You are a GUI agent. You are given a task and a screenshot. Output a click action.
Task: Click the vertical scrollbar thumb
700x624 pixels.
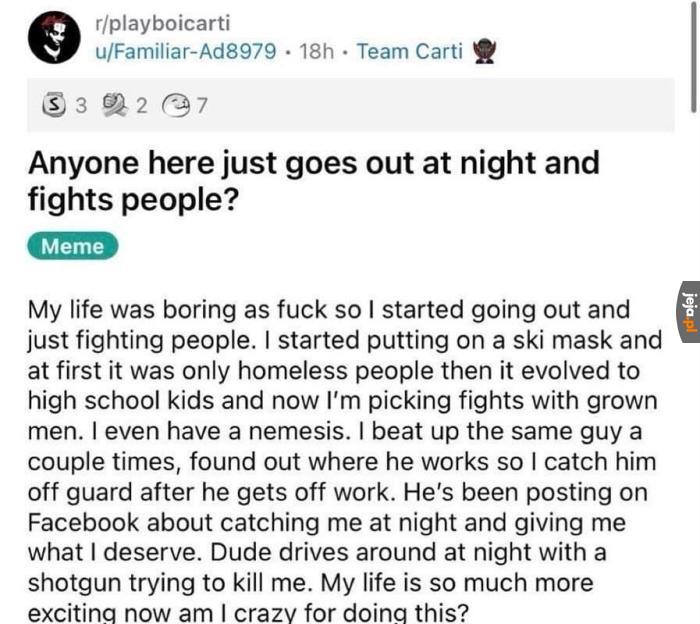pyautogui.click(x=694, y=56)
